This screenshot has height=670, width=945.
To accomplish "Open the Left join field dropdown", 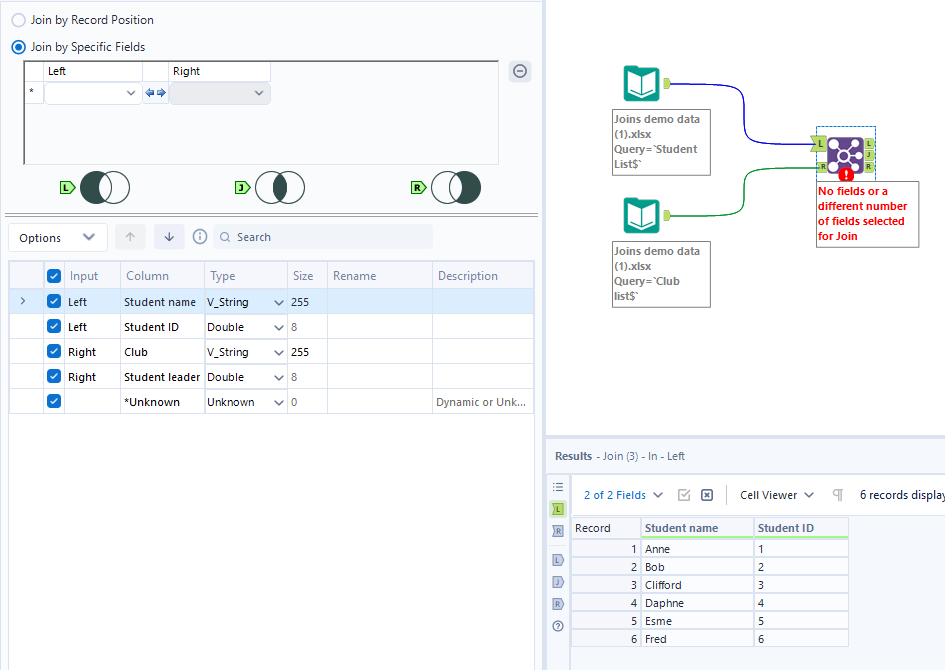I will point(92,93).
